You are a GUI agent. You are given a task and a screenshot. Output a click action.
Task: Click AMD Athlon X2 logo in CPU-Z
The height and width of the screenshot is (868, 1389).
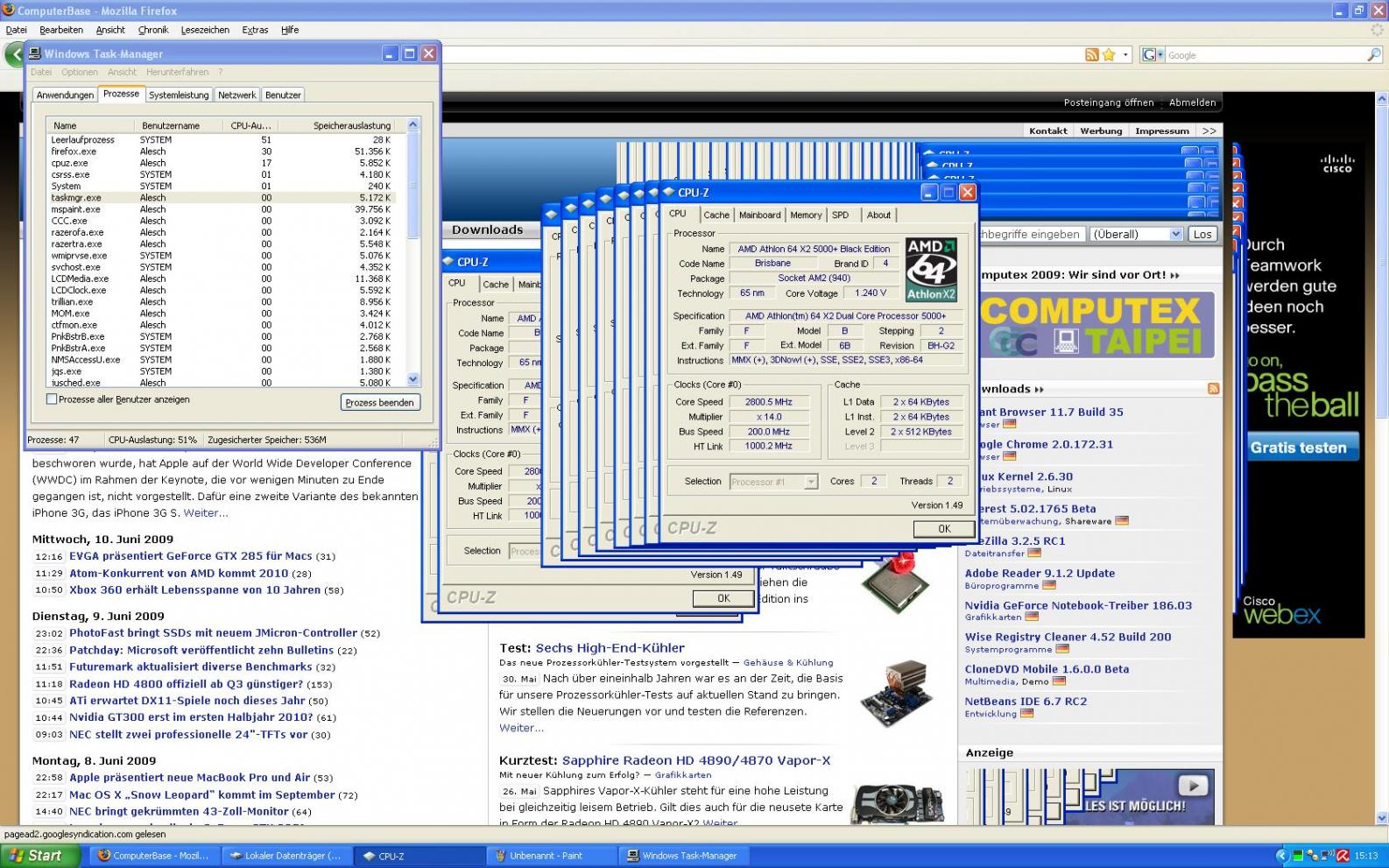point(931,270)
